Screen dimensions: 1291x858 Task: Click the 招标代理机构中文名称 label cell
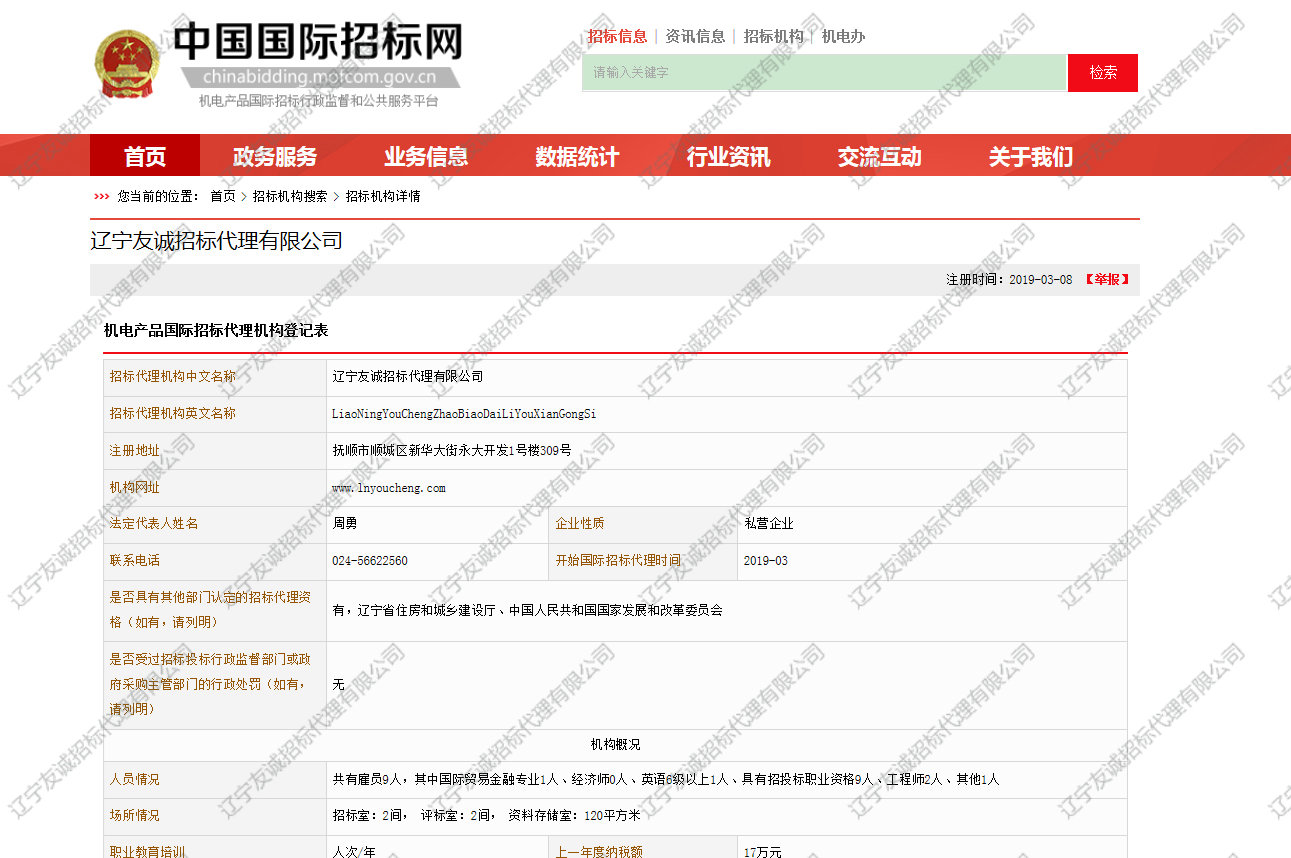pyautogui.click(x=215, y=377)
